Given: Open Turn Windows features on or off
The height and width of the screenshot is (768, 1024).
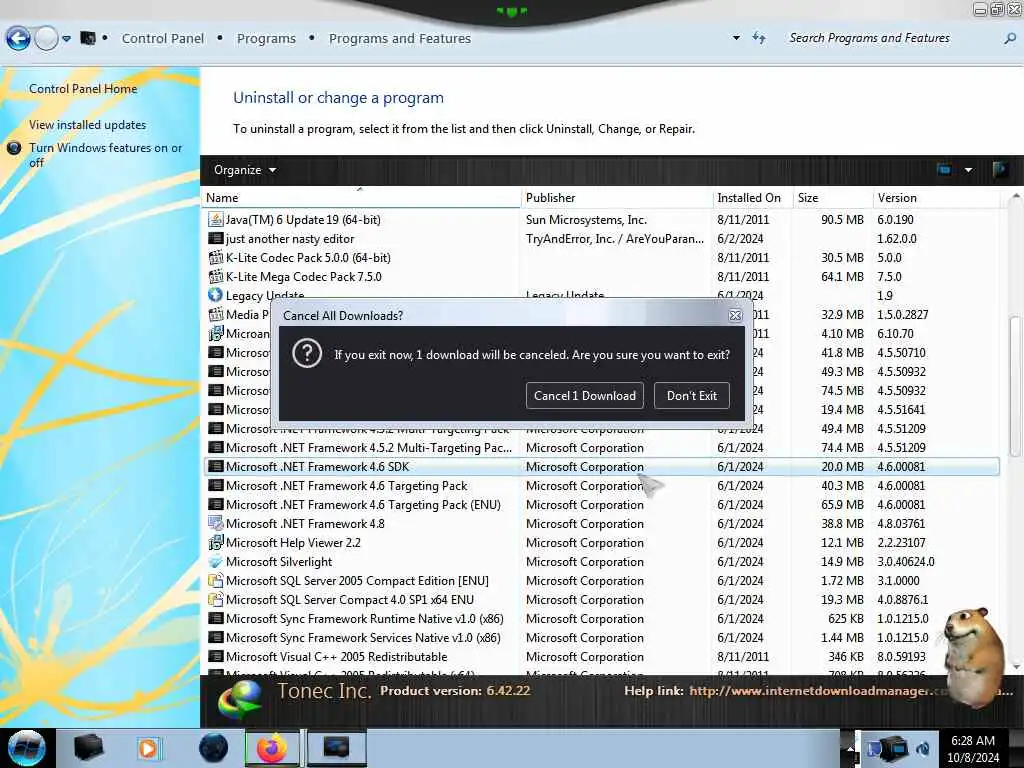Looking at the screenshot, I should [105, 155].
